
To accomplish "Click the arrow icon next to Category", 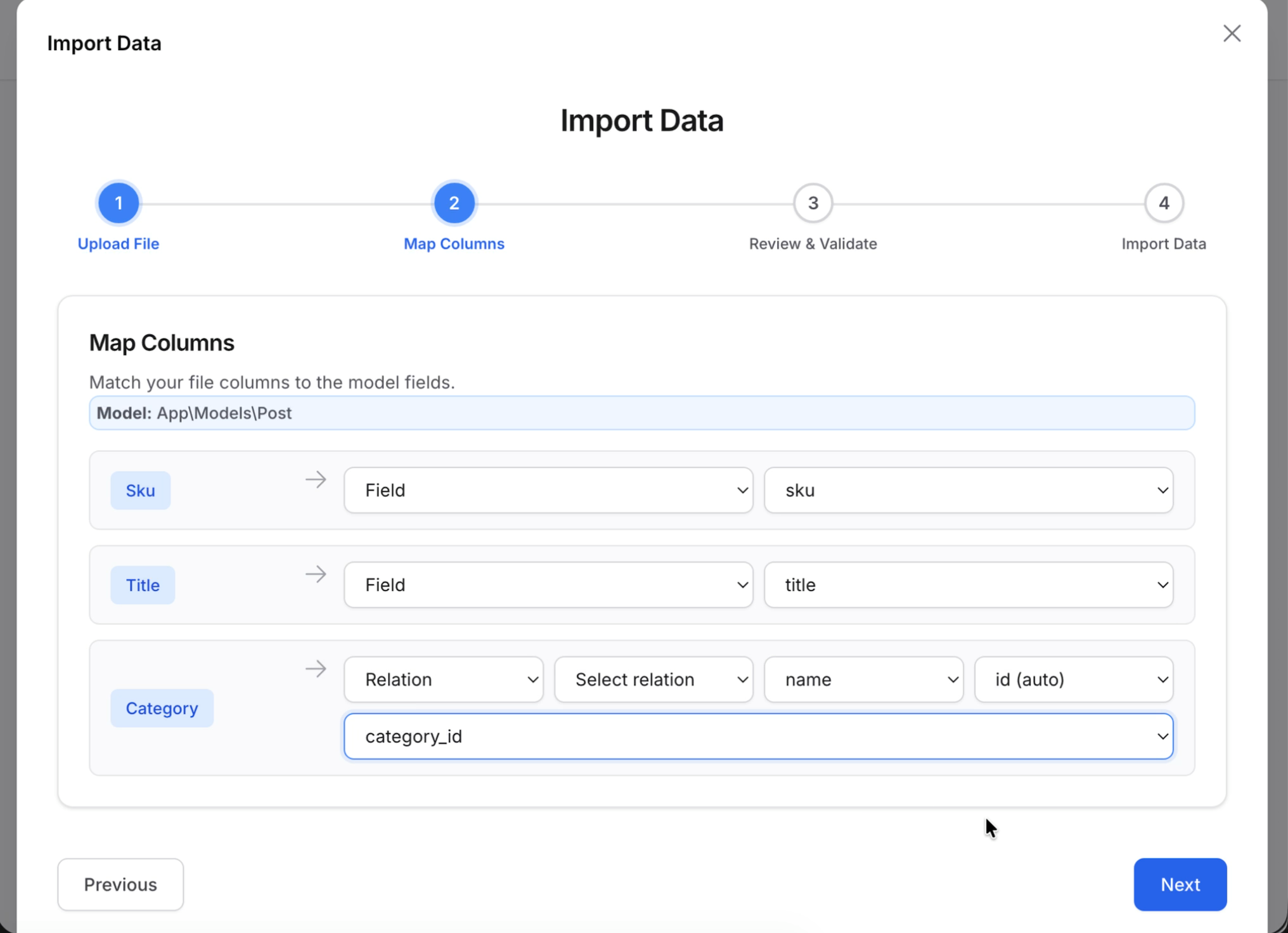I will pos(316,669).
